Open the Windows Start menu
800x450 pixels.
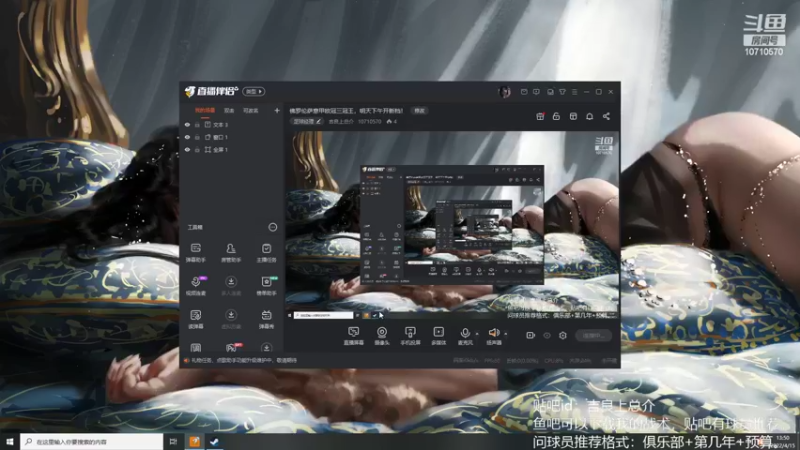(x=9, y=441)
